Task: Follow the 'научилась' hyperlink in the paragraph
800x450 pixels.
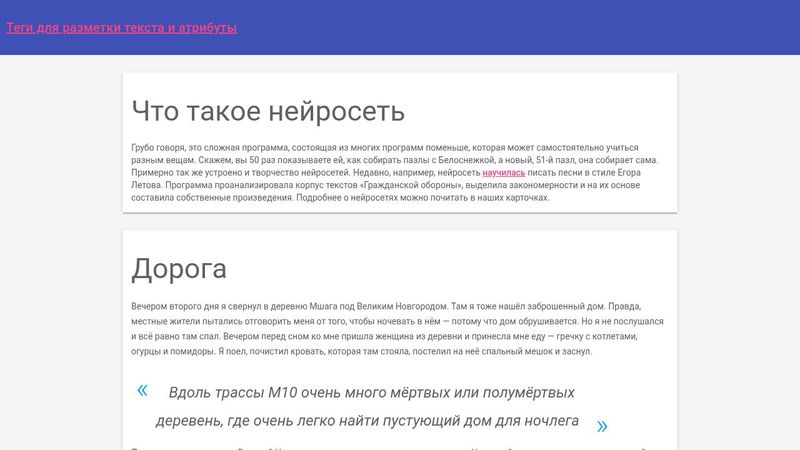Action: [504, 172]
